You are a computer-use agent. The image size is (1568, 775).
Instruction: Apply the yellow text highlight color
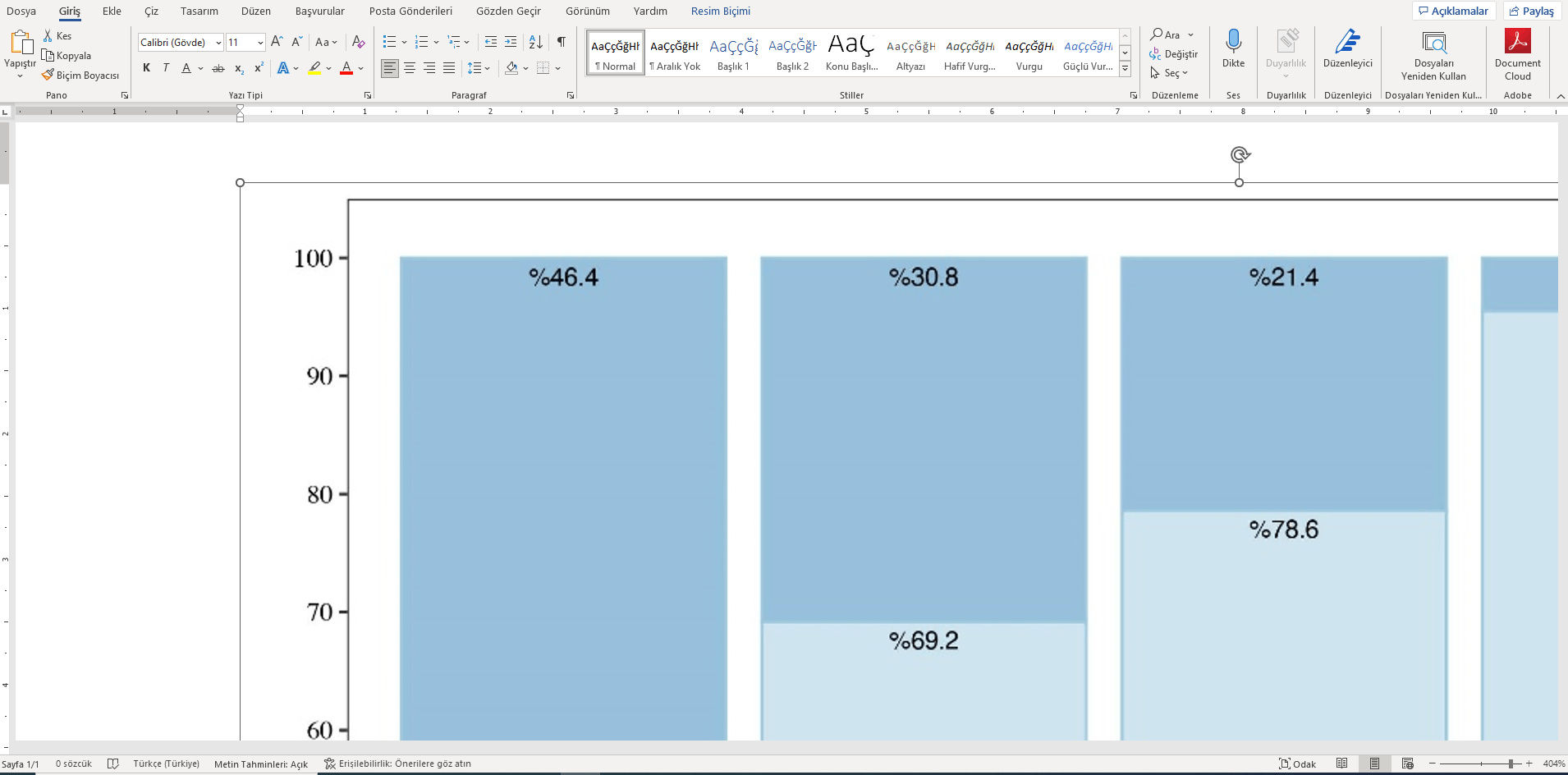click(314, 68)
